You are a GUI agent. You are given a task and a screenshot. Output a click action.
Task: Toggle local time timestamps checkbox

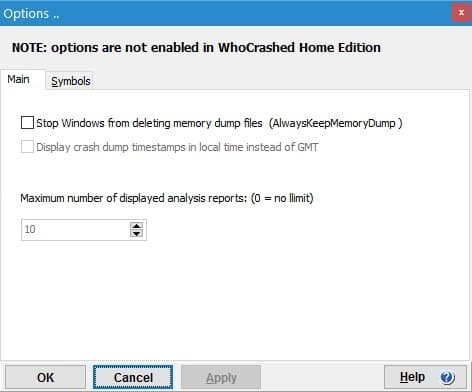(x=27, y=147)
